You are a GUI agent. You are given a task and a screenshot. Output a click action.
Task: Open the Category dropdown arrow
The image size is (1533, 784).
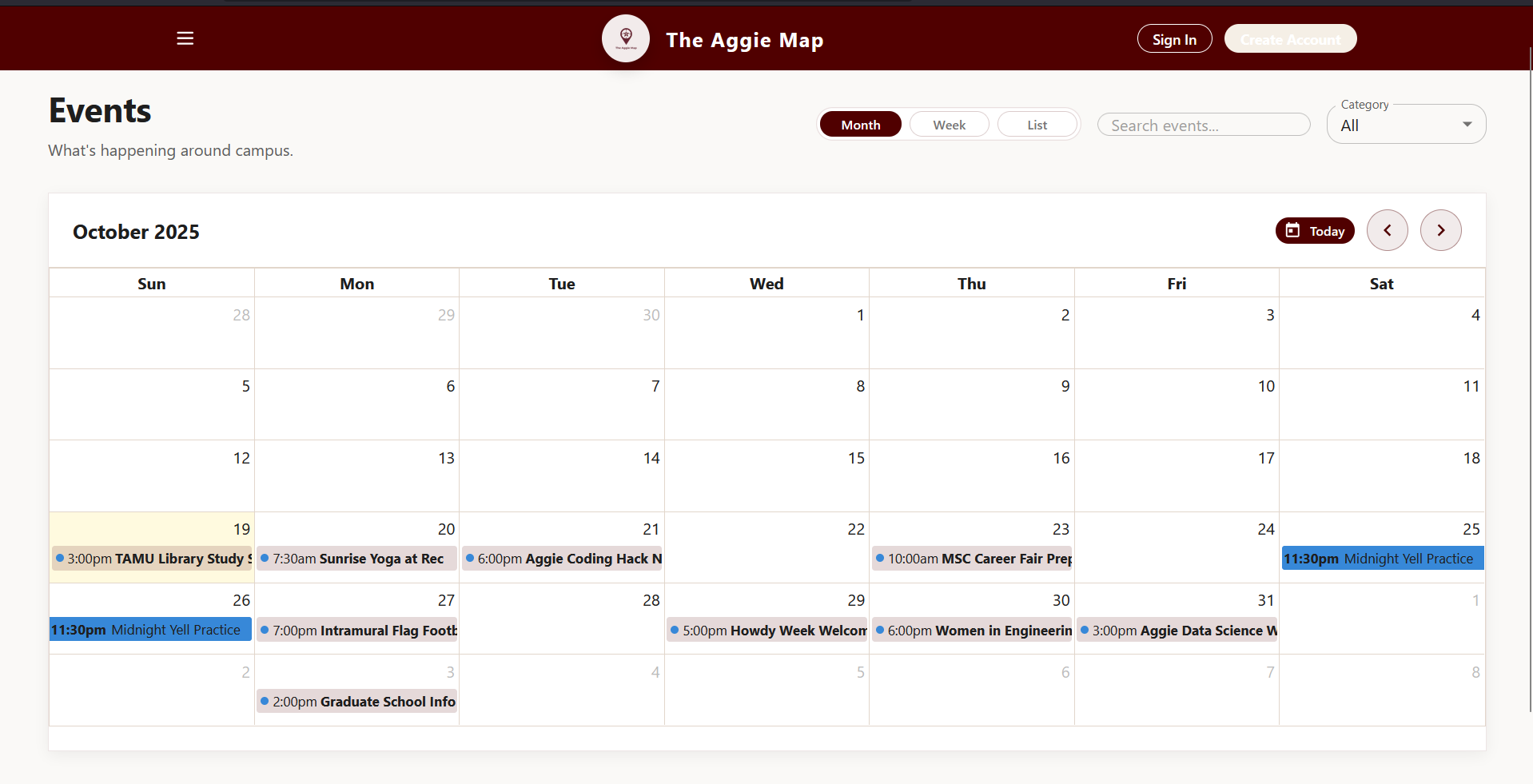(x=1467, y=125)
